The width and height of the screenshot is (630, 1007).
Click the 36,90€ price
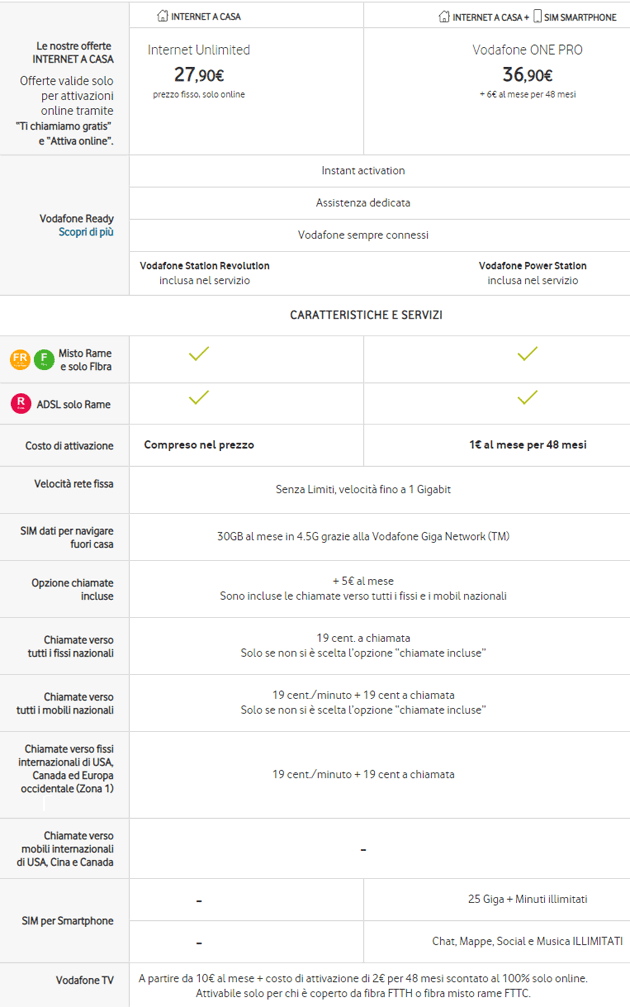pyautogui.click(x=527, y=74)
